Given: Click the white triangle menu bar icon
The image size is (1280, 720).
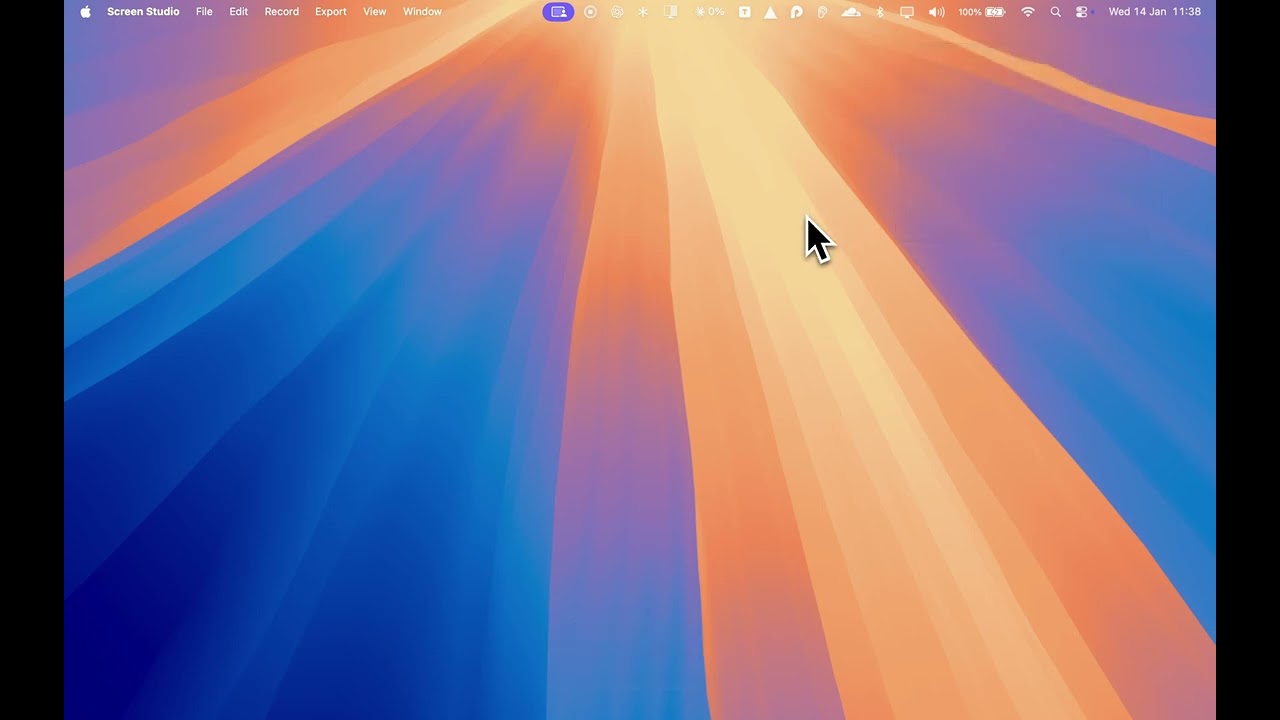Looking at the screenshot, I should (x=770, y=12).
